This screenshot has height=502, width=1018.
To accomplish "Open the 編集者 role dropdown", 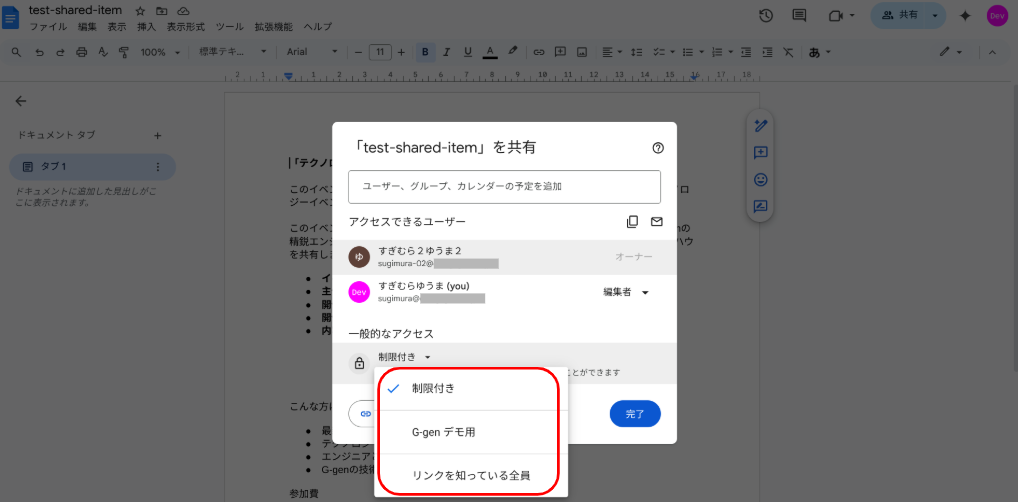I will click(627, 292).
